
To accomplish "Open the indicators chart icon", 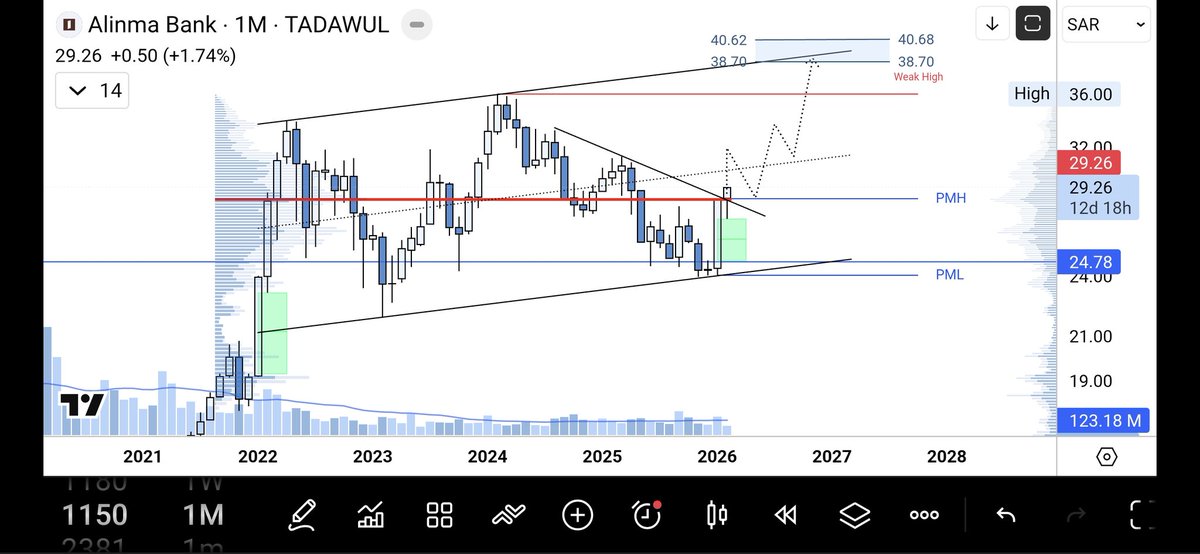I will pos(371,515).
